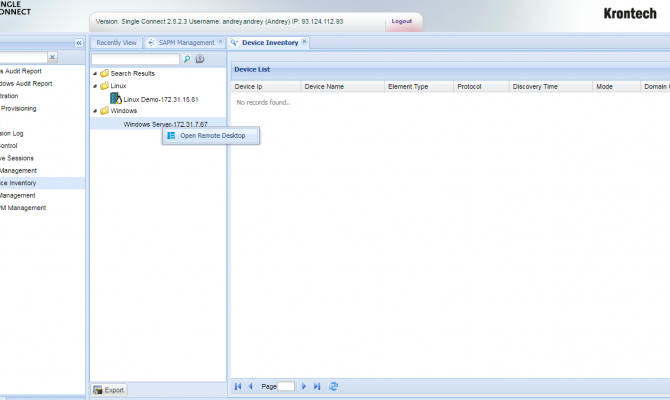Click the search magnifier icon in device tree

pyautogui.click(x=187, y=59)
